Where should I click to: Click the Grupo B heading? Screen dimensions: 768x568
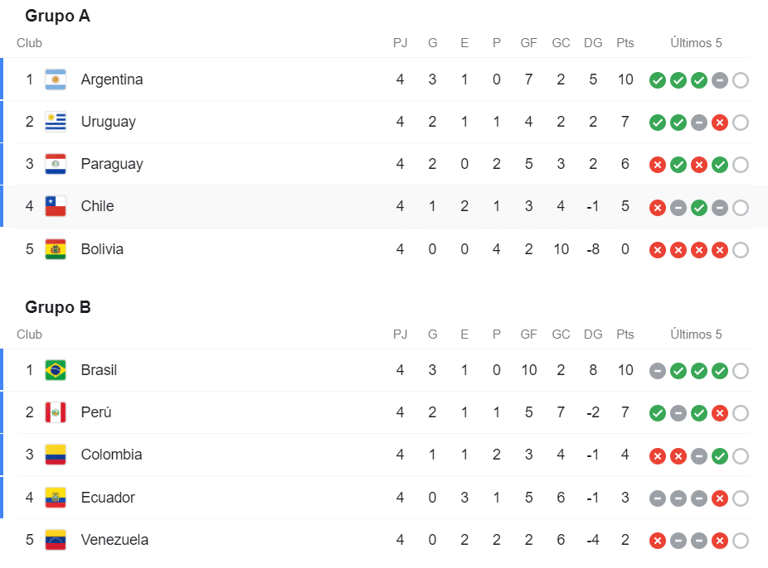point(58,307)
